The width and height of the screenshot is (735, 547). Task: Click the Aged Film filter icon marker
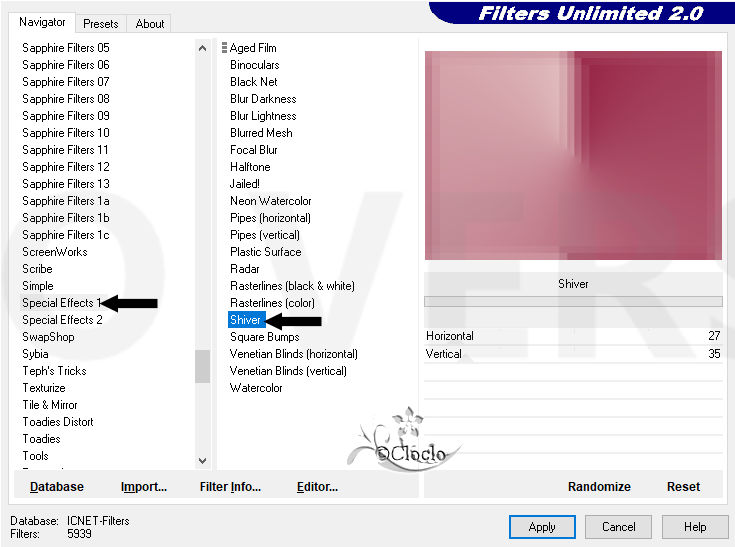click(224, 48)
